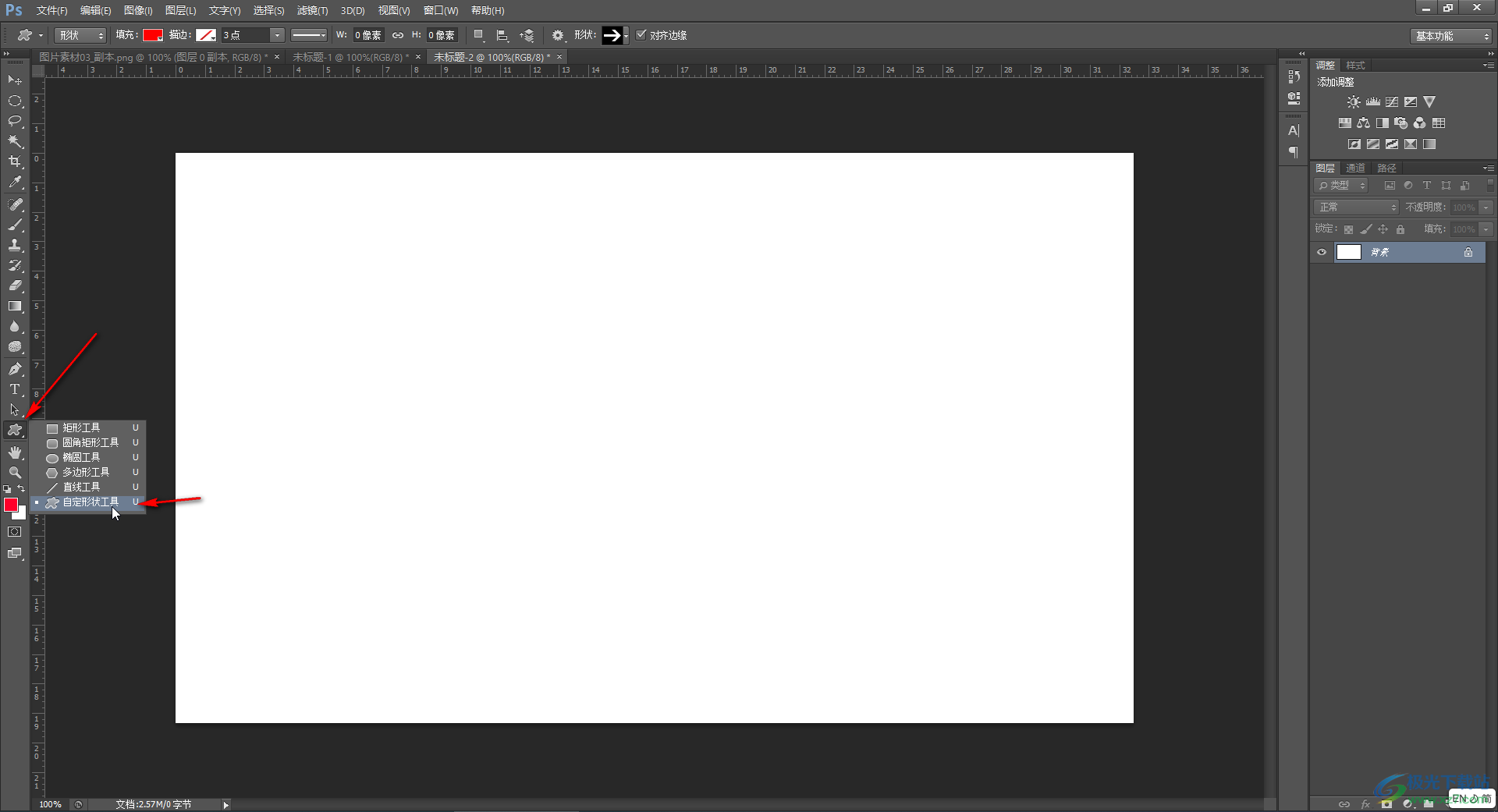Click the red fill color swatch
1498x812 pixels.
(x=153, y=35)
